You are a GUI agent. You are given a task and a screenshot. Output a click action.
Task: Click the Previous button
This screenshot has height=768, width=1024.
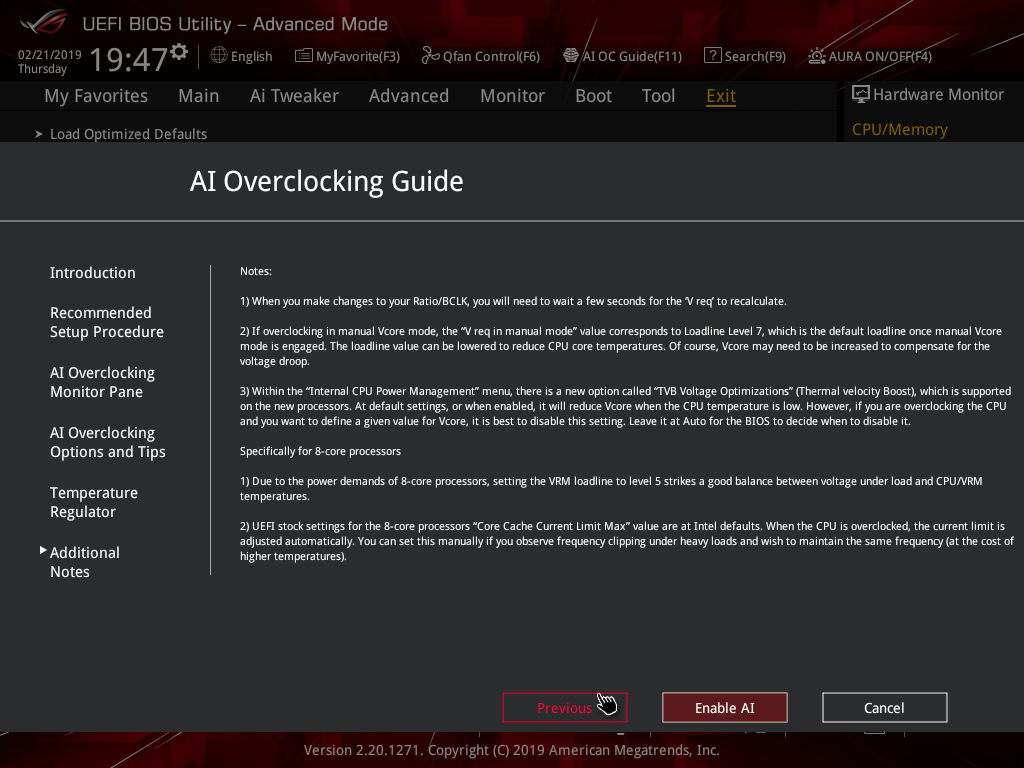click(564, 708)
